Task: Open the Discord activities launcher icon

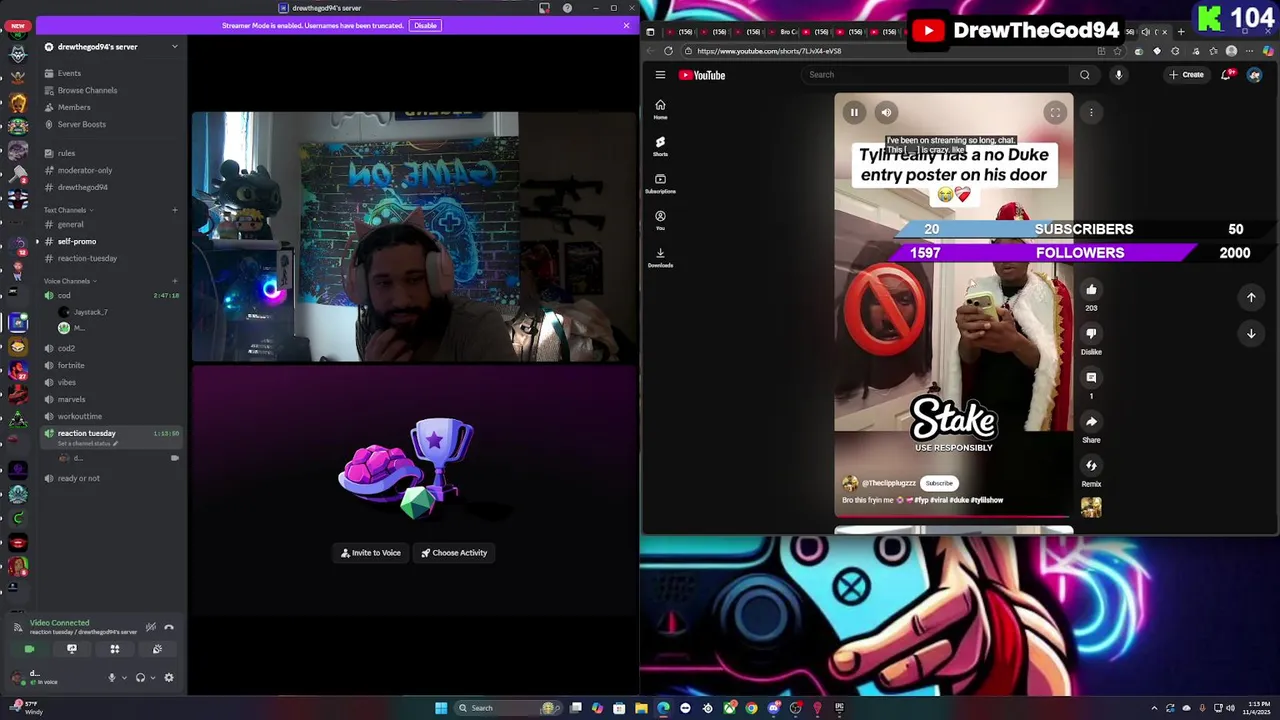Action: coord(114,649)
